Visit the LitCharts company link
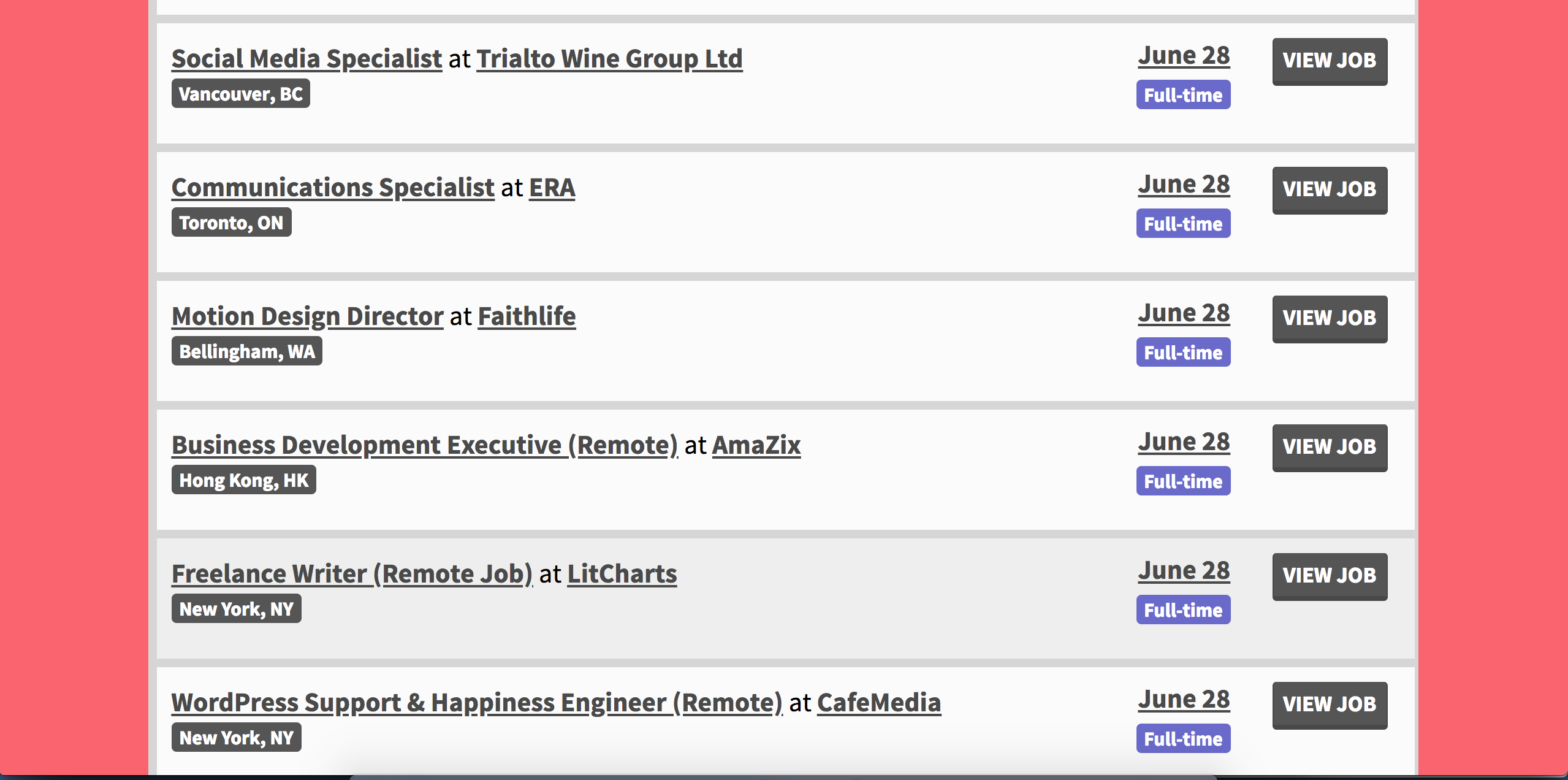 pos(620,573)
